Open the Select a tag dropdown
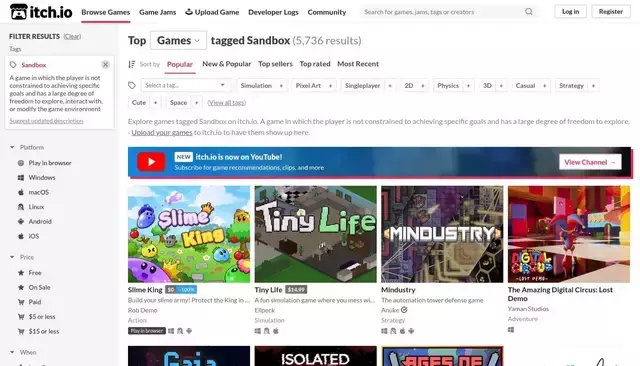Screen dimensions: 640x366 click(185, 85)
